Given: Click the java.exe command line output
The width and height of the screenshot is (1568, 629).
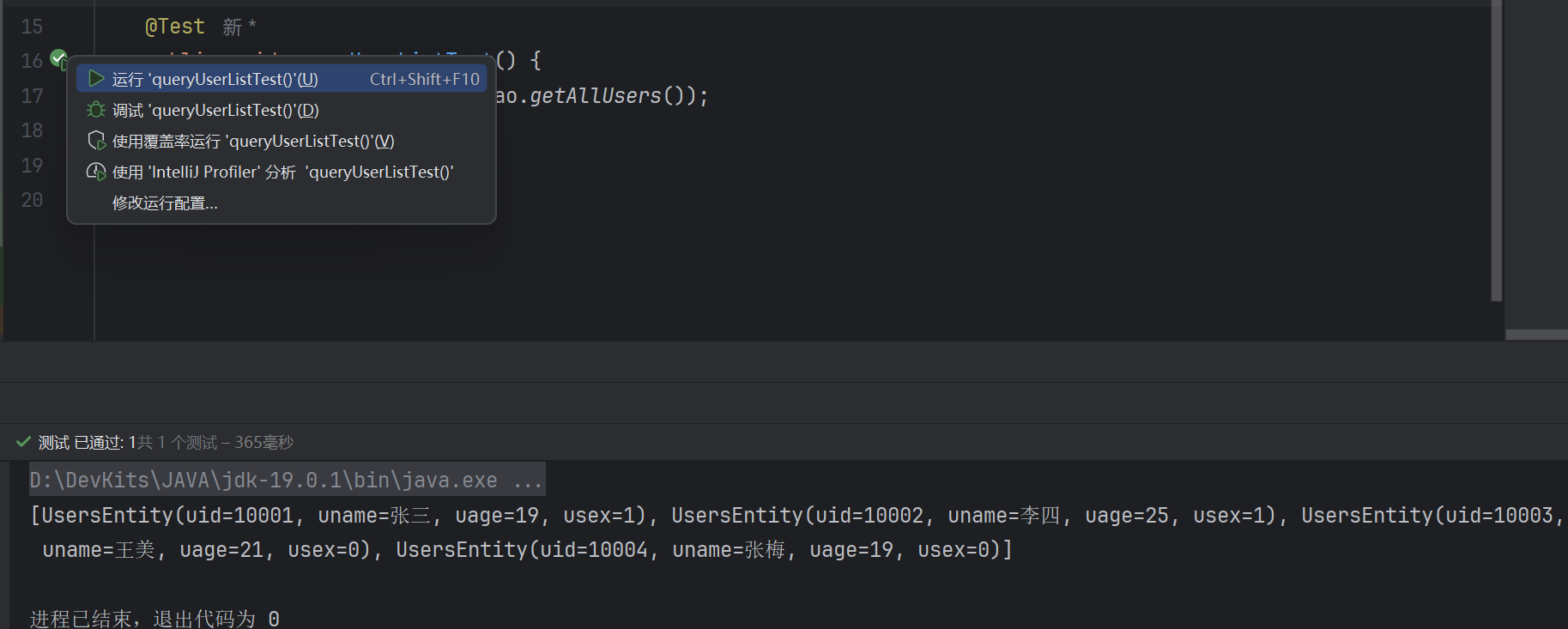Looking at the screenshot, I should tap(287, 480).
